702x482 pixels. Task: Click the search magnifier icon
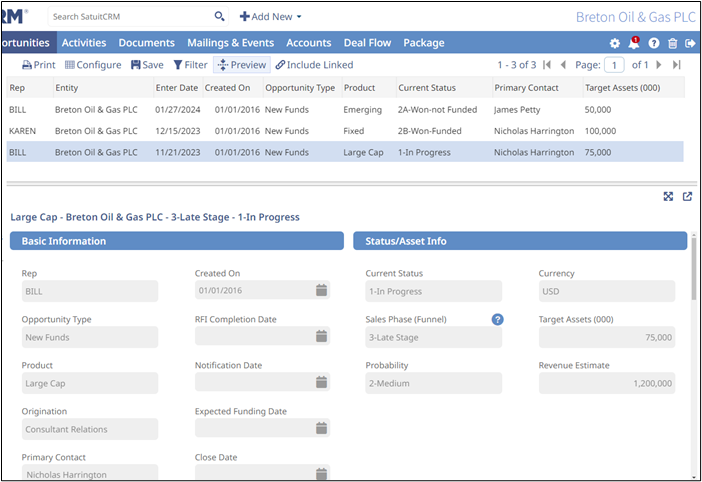[x=219, y=17]
